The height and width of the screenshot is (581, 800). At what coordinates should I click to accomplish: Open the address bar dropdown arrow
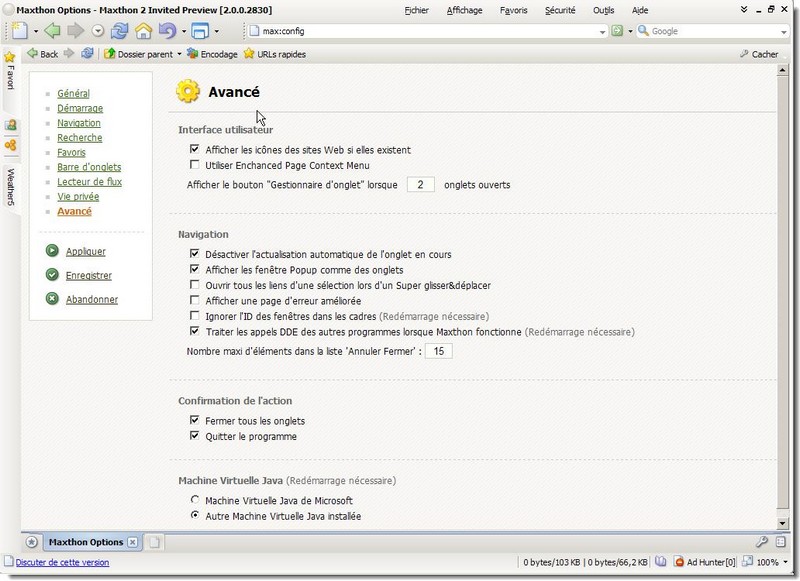(603, 32)
